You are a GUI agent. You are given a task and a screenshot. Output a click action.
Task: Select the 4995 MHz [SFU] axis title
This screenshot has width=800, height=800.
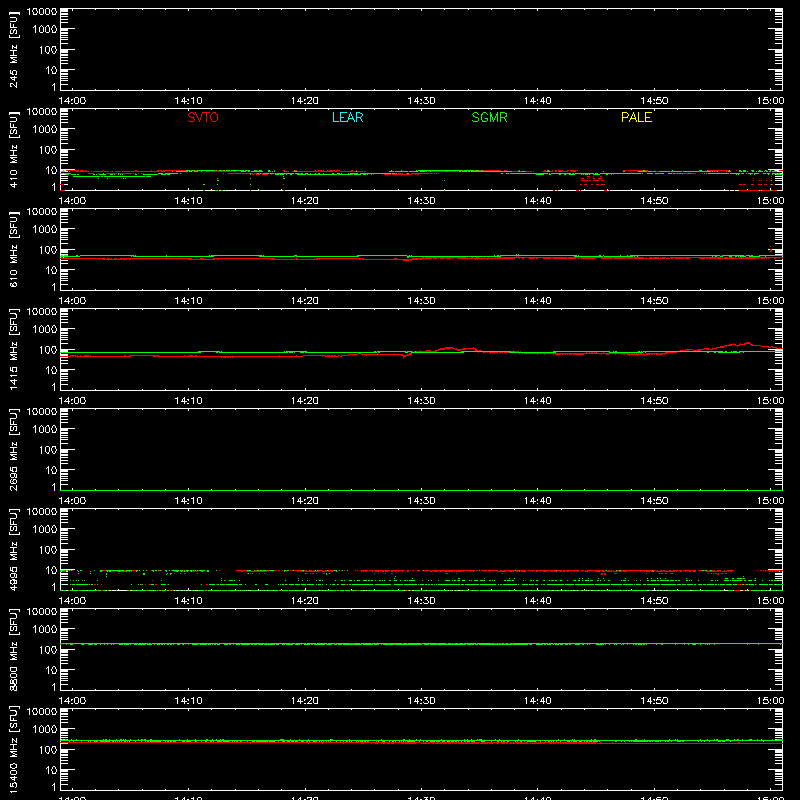click(x=14, y=549)
